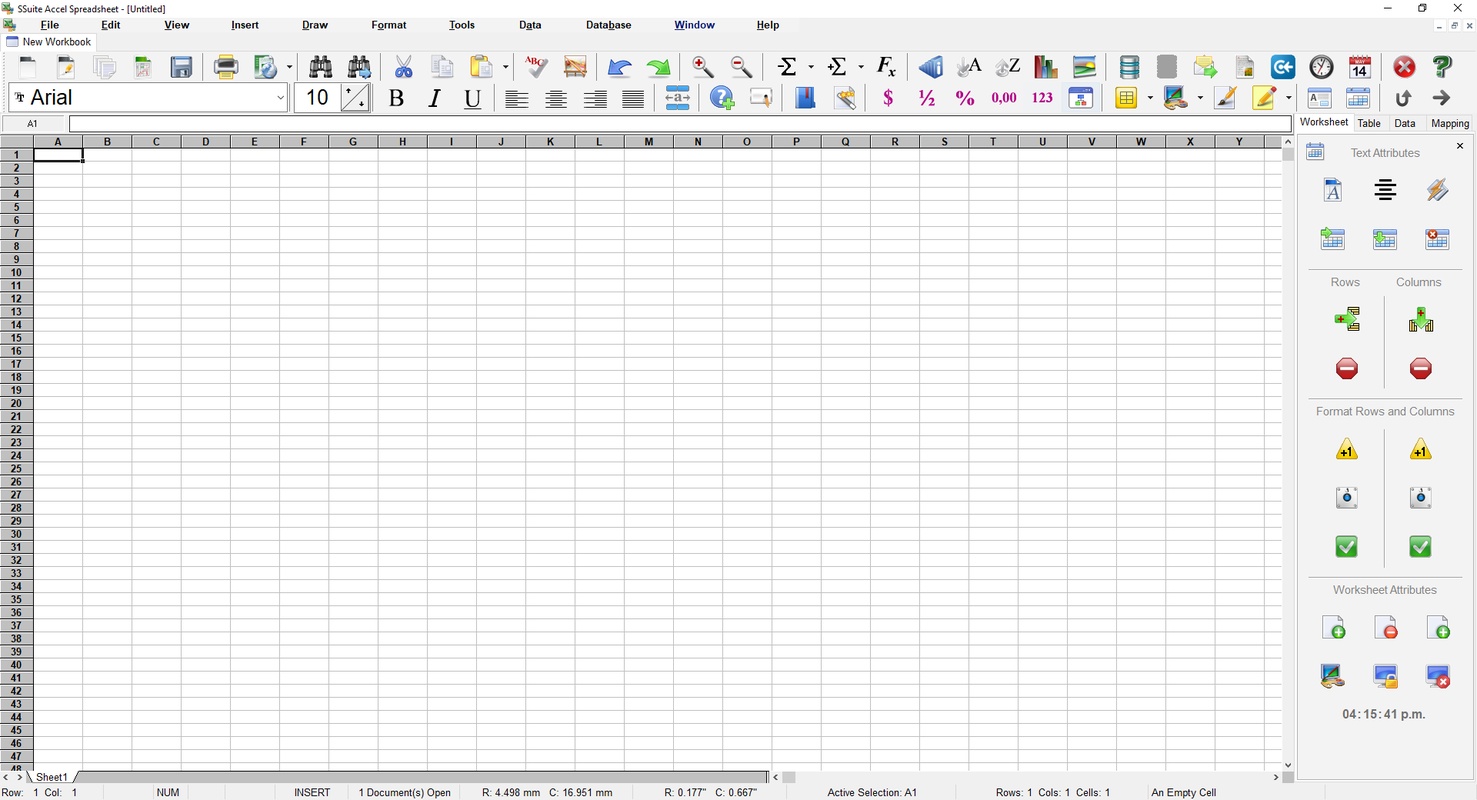Viewport: 1477px width, 800px height.
Task: Sort ascending with the A icon
Action: [x=969, y=67]
